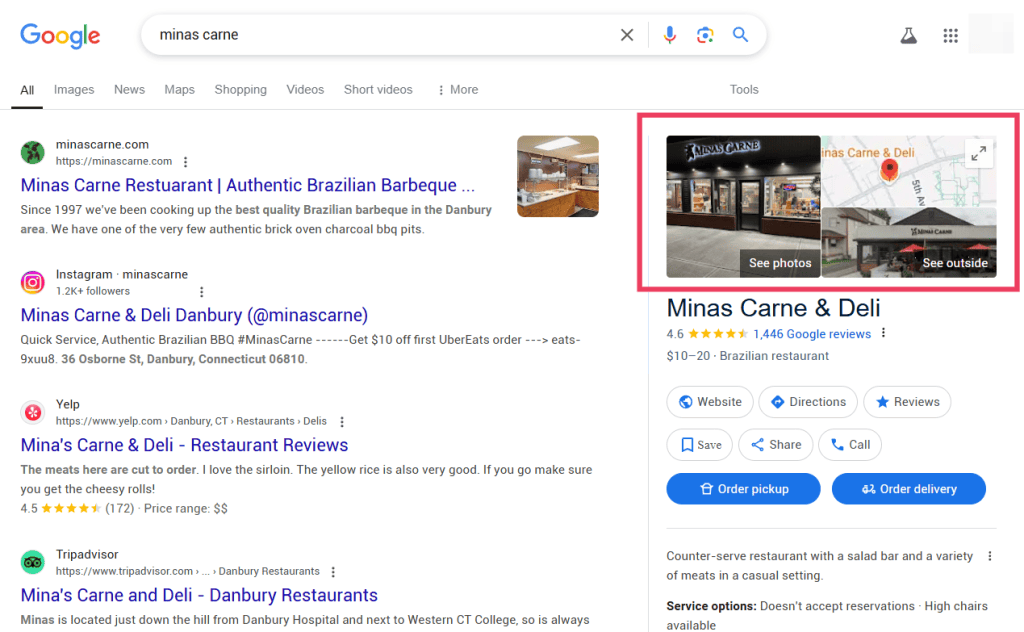1024x632 pixels.
Task: Open the Google logo homepage link
Action: click(60, 35)
